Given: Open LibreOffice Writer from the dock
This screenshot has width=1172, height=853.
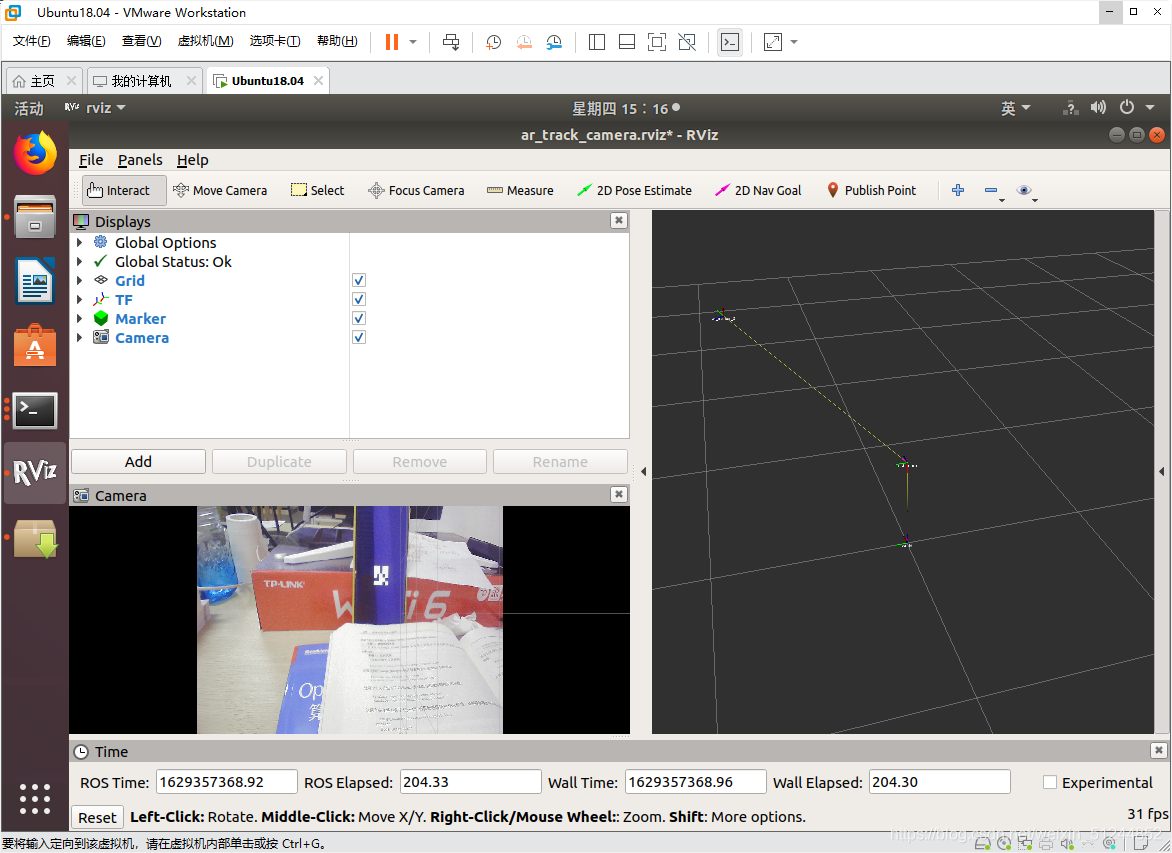Looking at the screenshot, I should tap(35, 281).
